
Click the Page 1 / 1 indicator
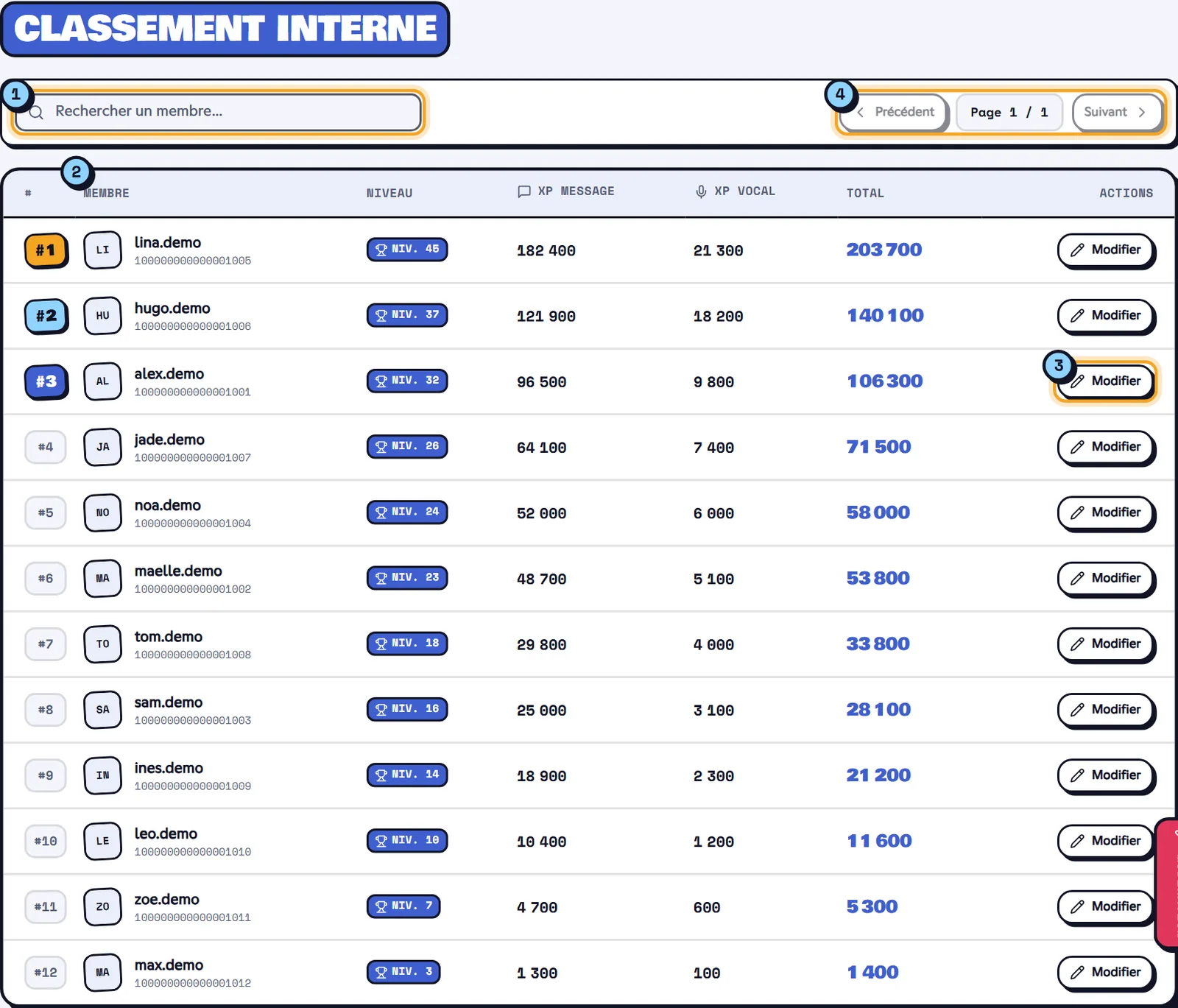[1009, 112]
